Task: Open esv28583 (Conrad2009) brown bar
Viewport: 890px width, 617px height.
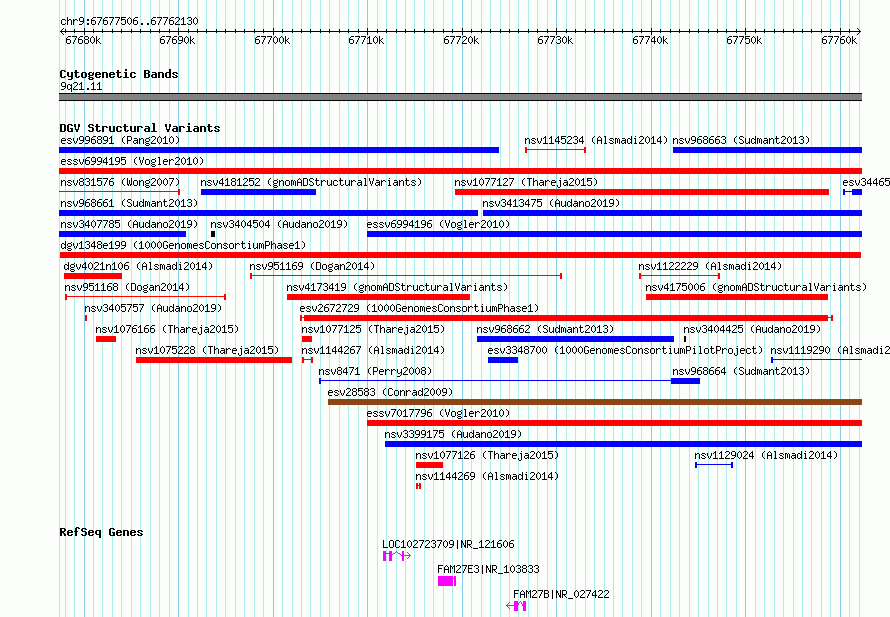Action: (x=595, y=402)
